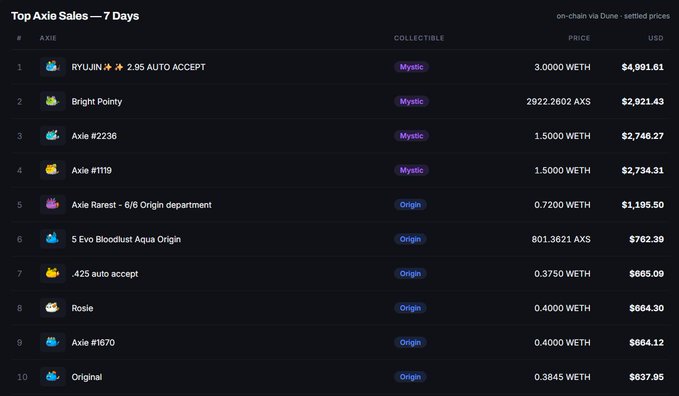Select the Axie #1119 name
Screen dimensions: 679x396
[x=91, y=170]
